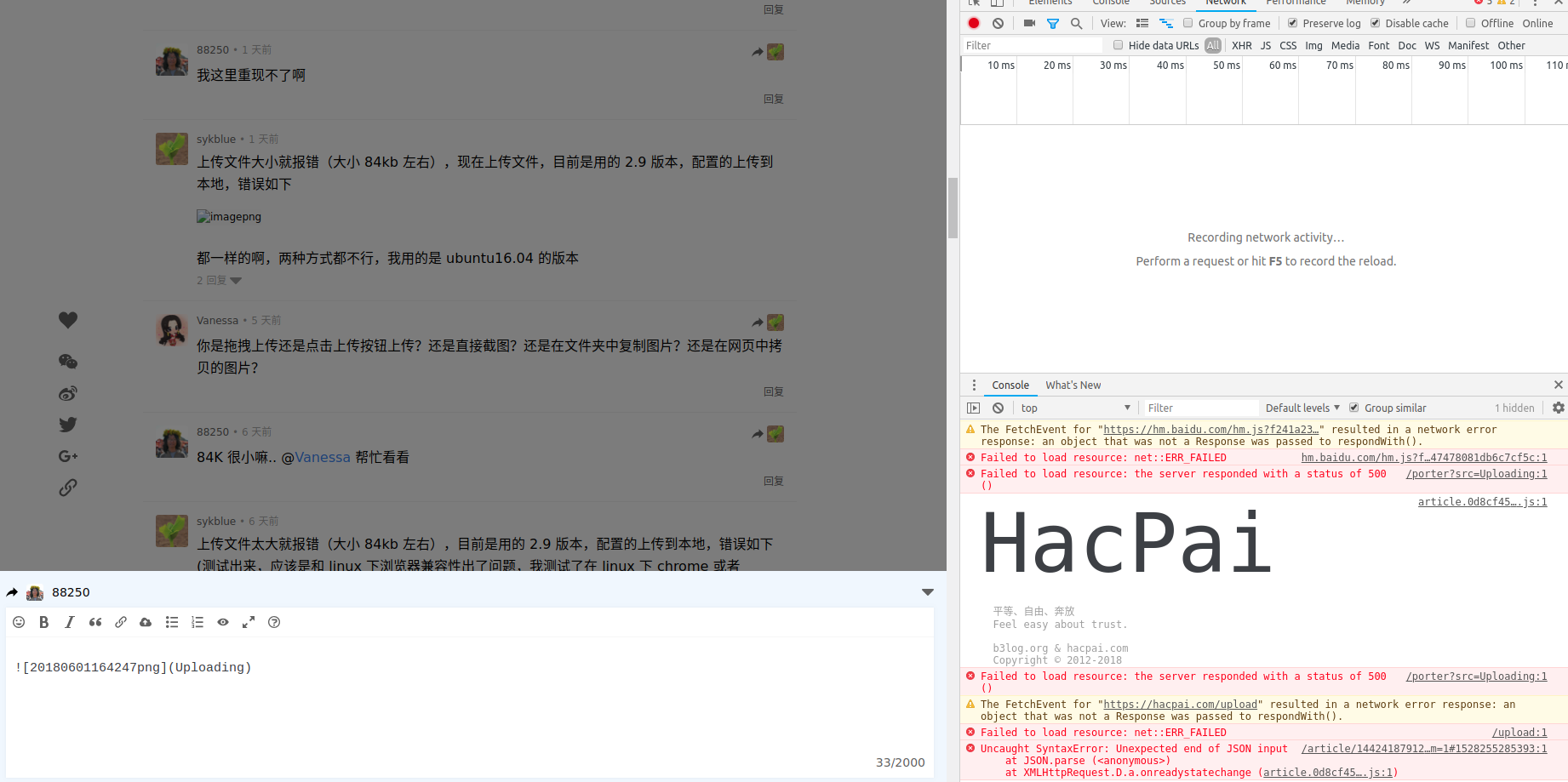Toggle the network waterfall overview icon

pos(1166,23)
